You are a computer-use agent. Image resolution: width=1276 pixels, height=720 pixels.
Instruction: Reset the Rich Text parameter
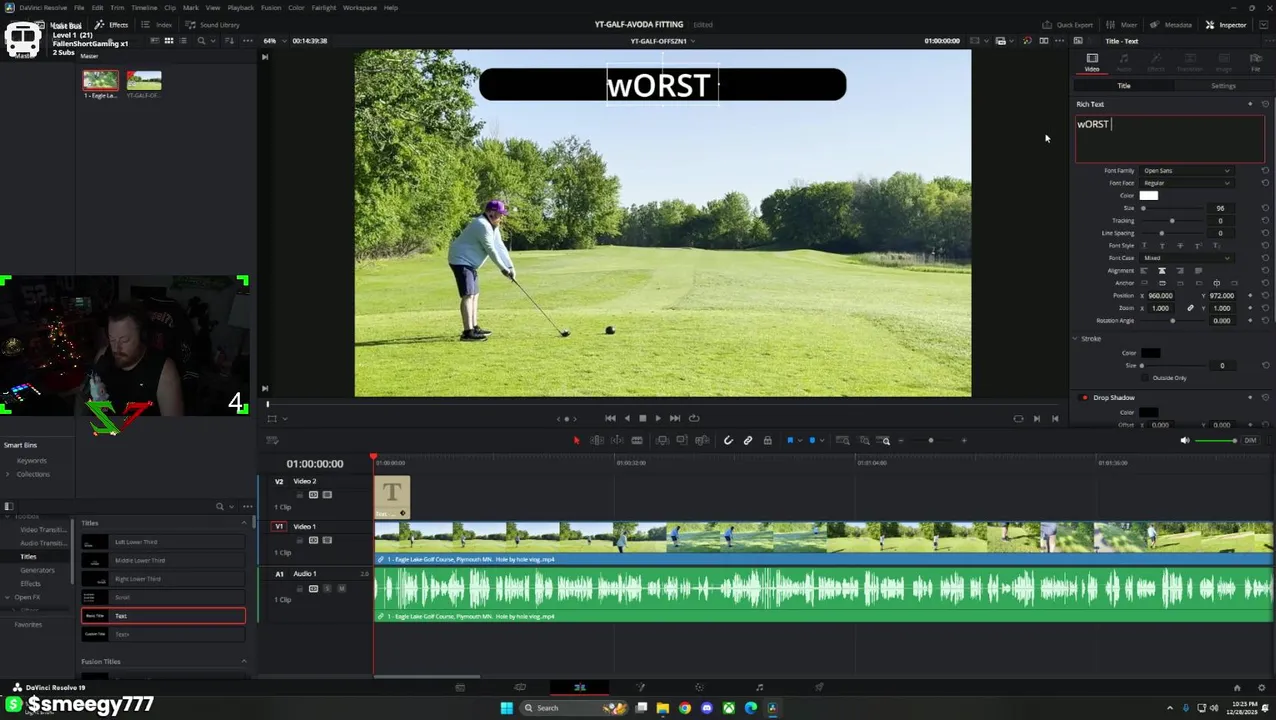(x=1265, y=104)
